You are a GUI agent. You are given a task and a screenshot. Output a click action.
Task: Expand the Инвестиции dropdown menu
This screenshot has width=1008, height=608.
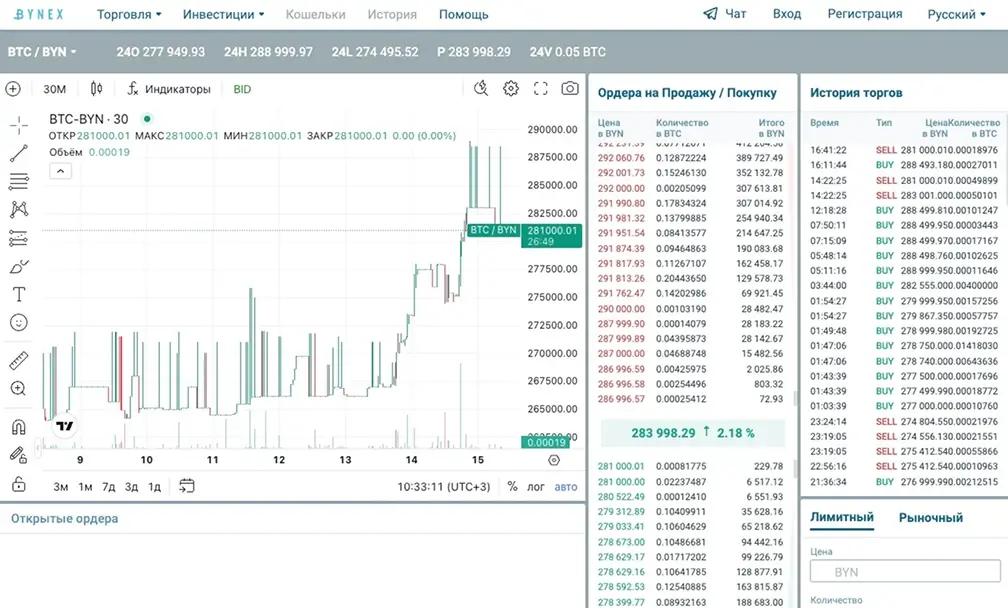click(x=223, y=14)
